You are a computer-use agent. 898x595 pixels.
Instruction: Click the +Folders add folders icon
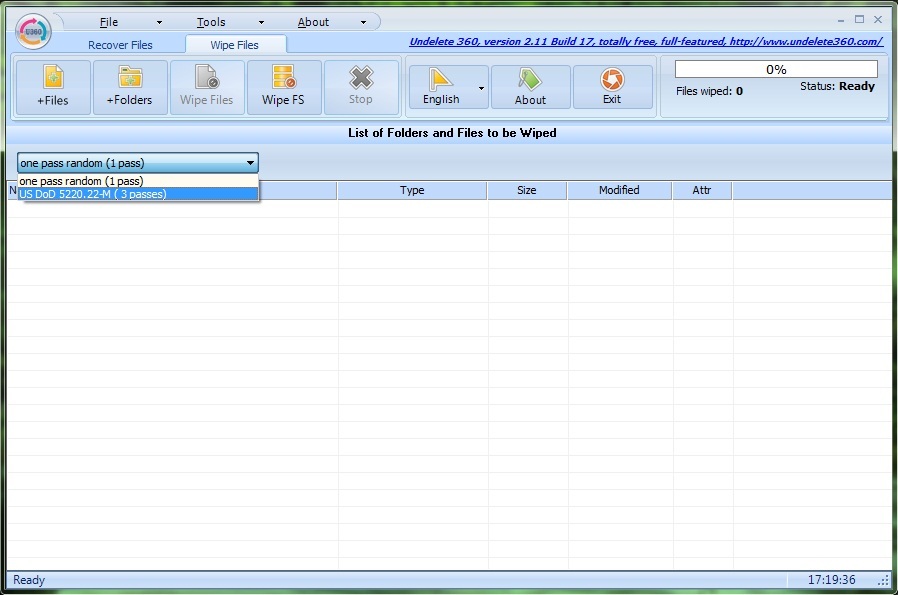[130, 77]
